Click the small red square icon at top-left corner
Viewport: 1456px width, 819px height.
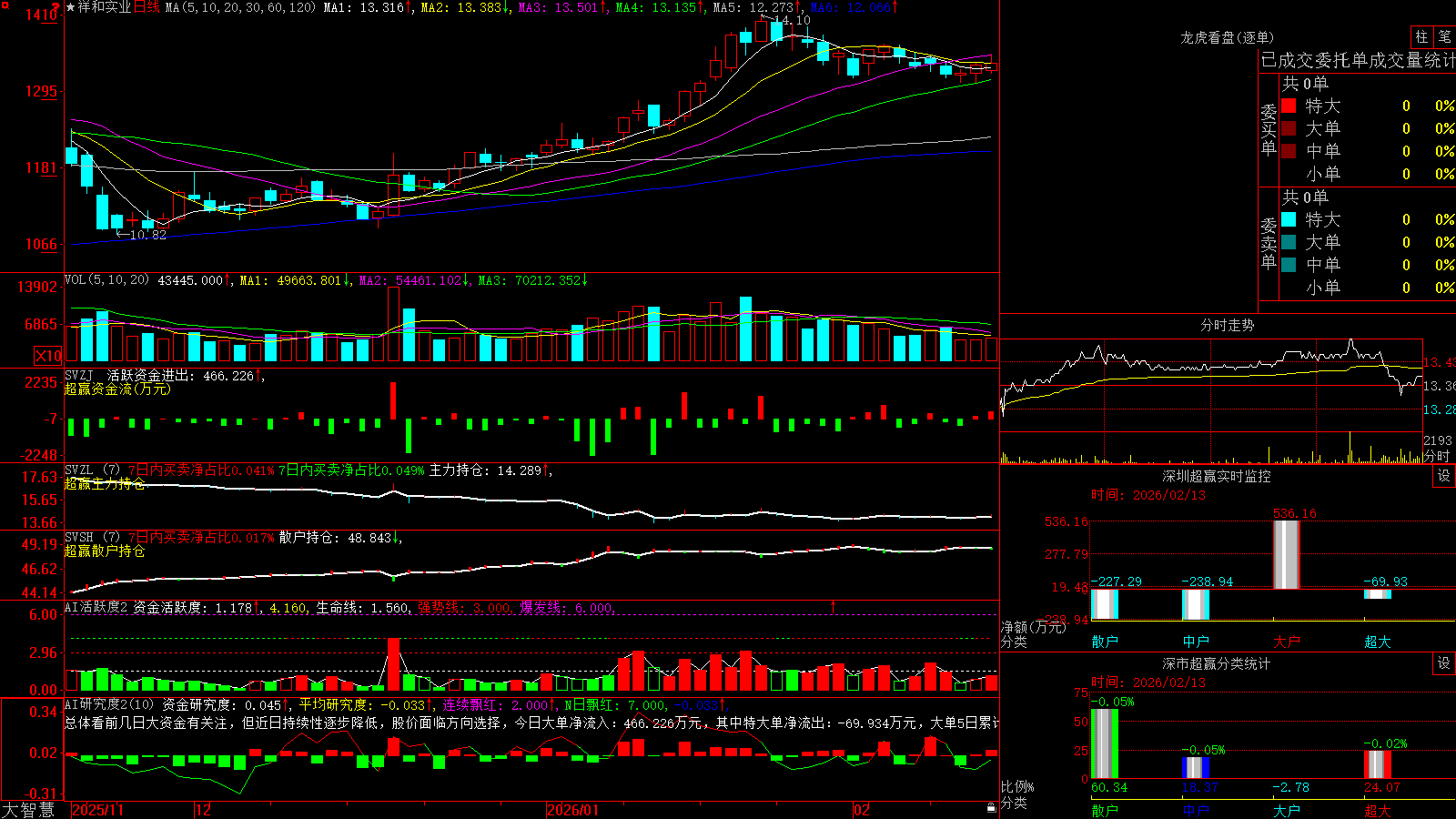pos(4,4)
